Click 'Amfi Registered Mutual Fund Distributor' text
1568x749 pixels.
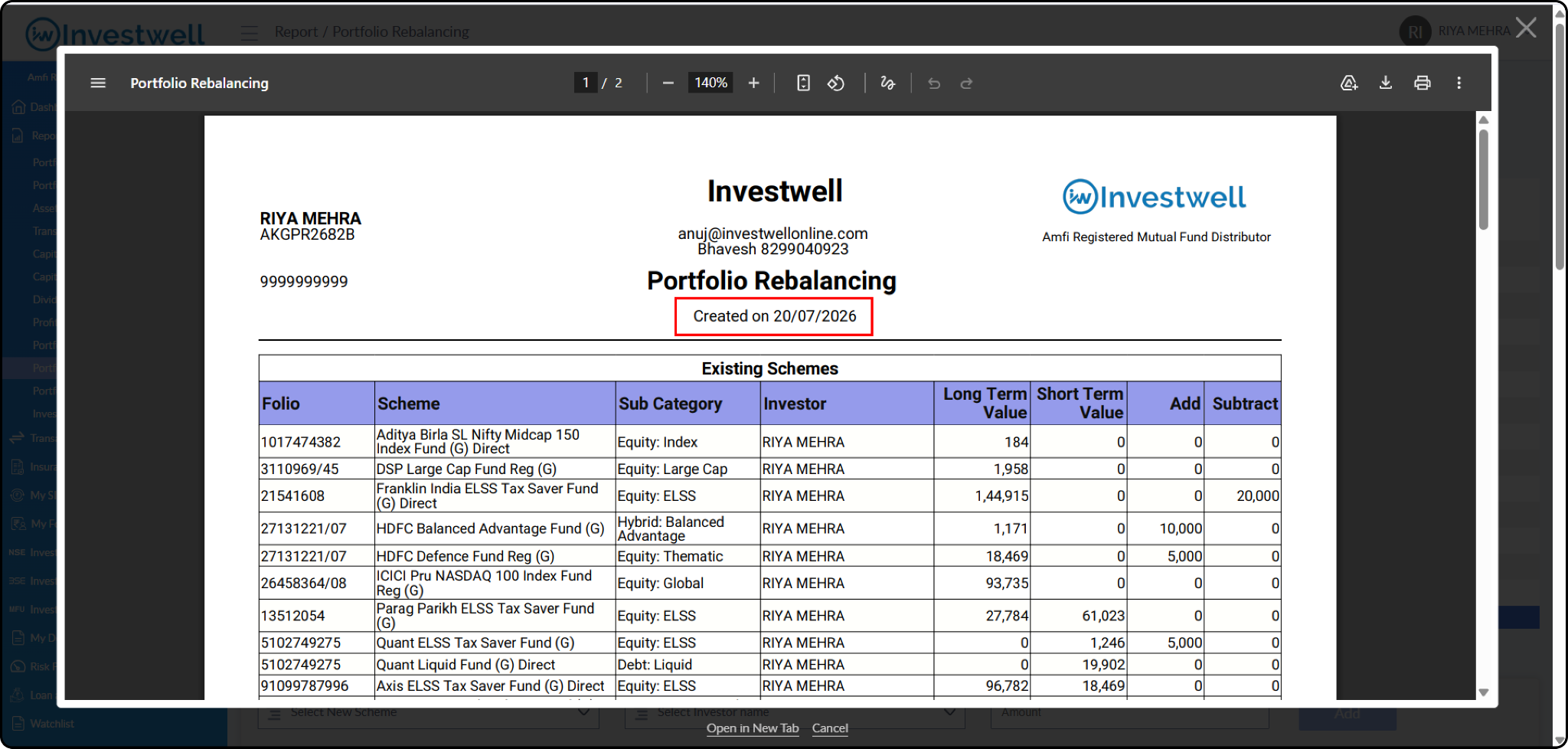(x=1156, y=237)
